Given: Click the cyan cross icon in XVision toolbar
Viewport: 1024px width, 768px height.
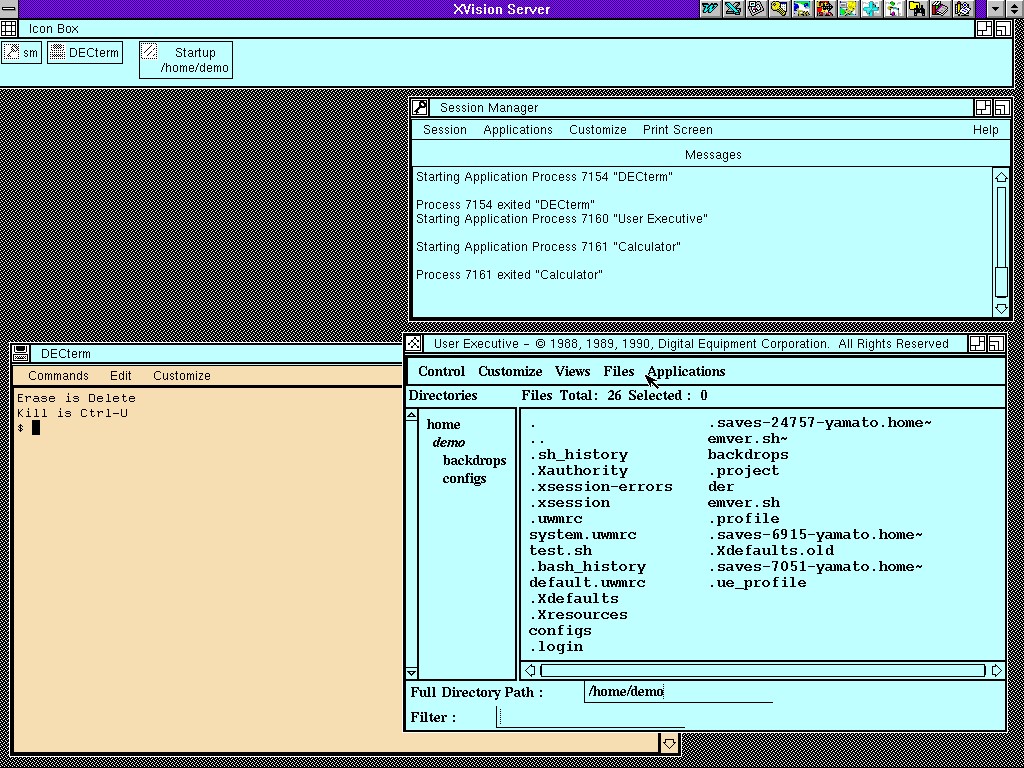Looking at the screenshot, I should (871, 9).
